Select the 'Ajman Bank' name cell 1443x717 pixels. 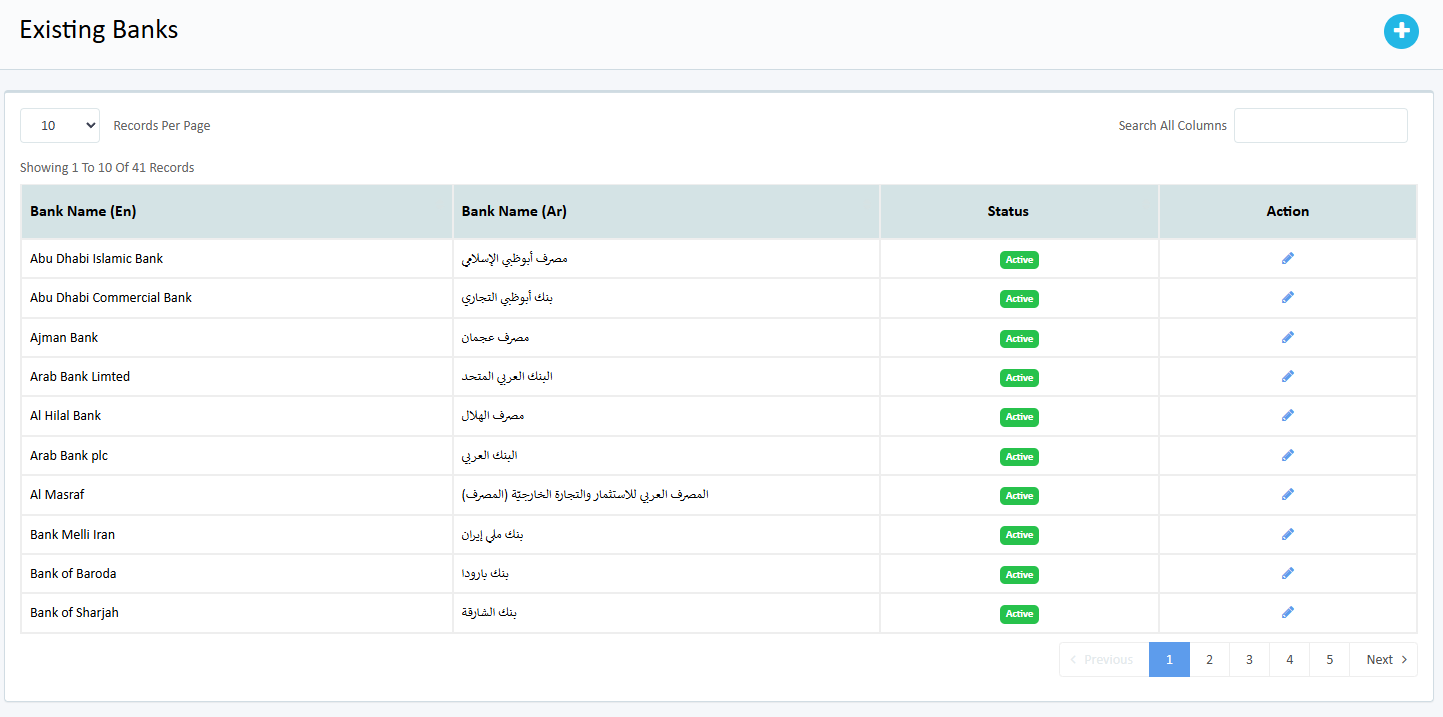tap(237, 338)
